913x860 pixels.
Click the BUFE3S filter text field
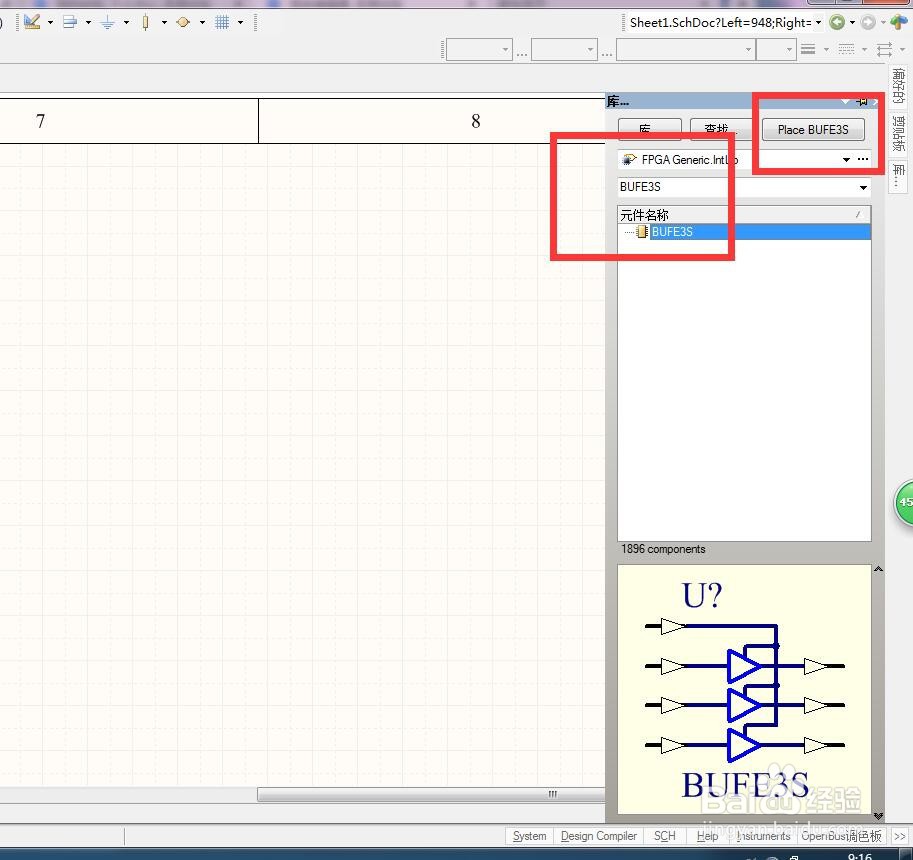(737, 187)
